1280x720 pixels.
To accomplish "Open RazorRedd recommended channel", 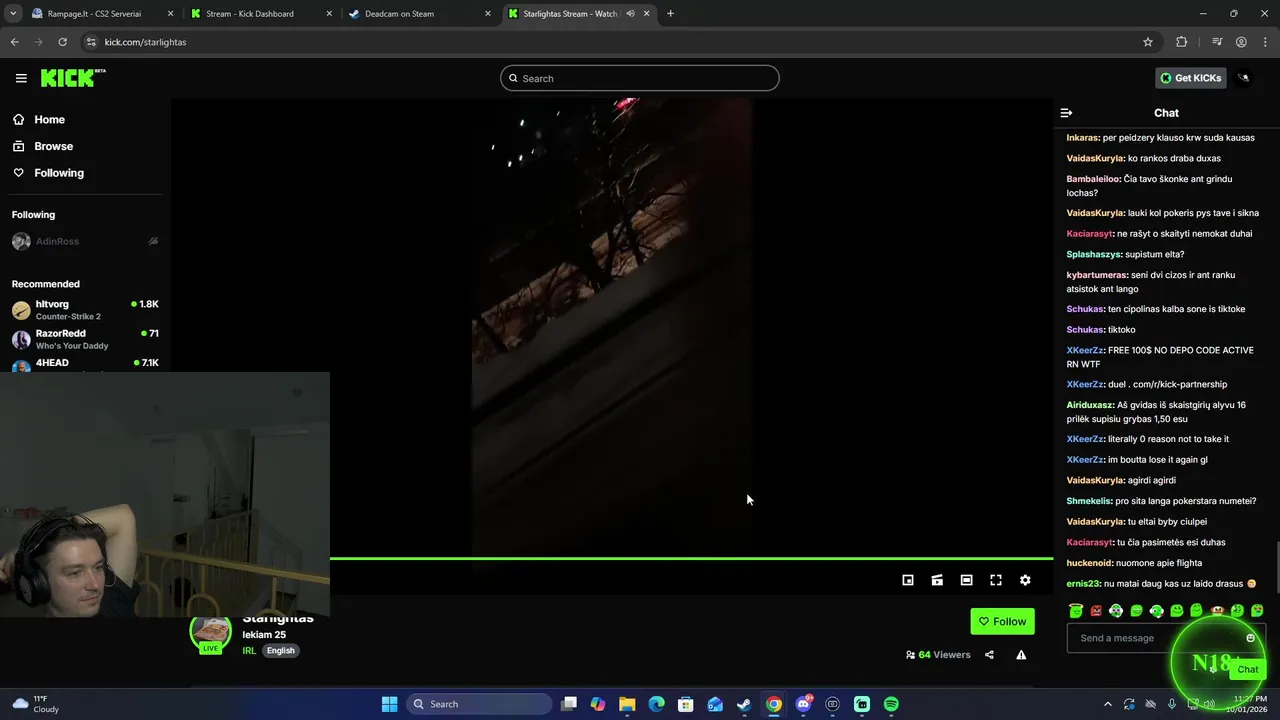I will (x=85, y=339).
